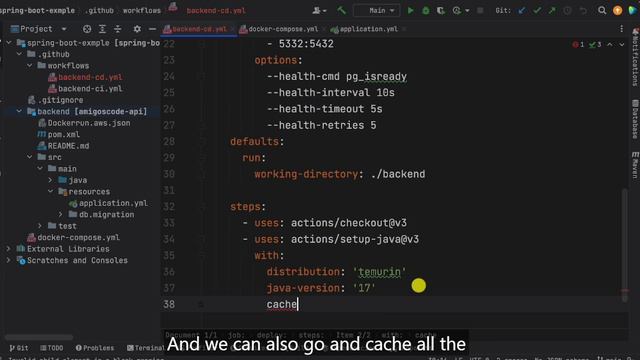Toggle the Git tool window at bottom
Image resolution: width=640 pixels, height=360 pixels.
tap(19, 348)
